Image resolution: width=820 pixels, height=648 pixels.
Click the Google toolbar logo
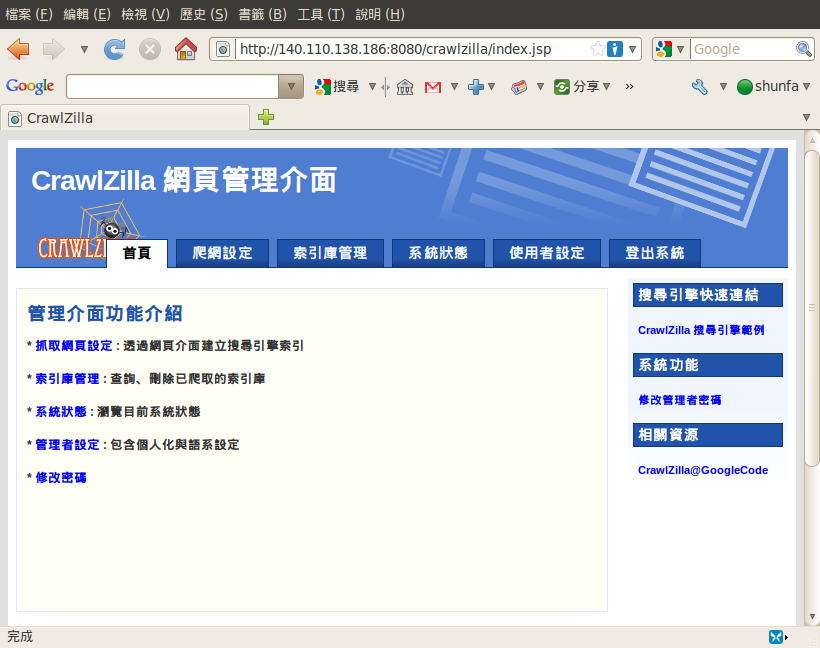pyautogui.click(x=30, y=86)
